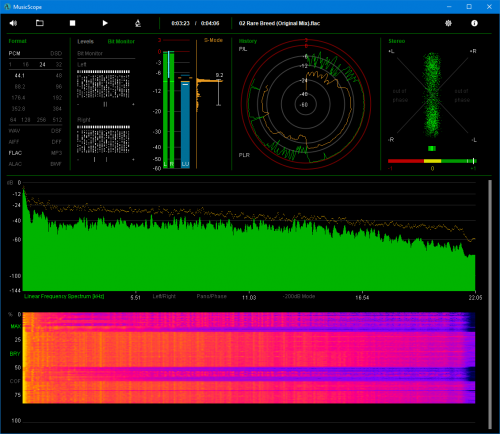Click the microscope analysis icon
The image size is (500, 434).
(x=138, y=23)
